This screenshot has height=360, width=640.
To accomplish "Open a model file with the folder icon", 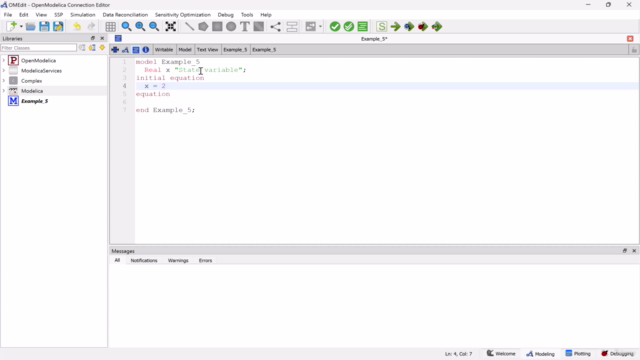I will coord(30,27).
